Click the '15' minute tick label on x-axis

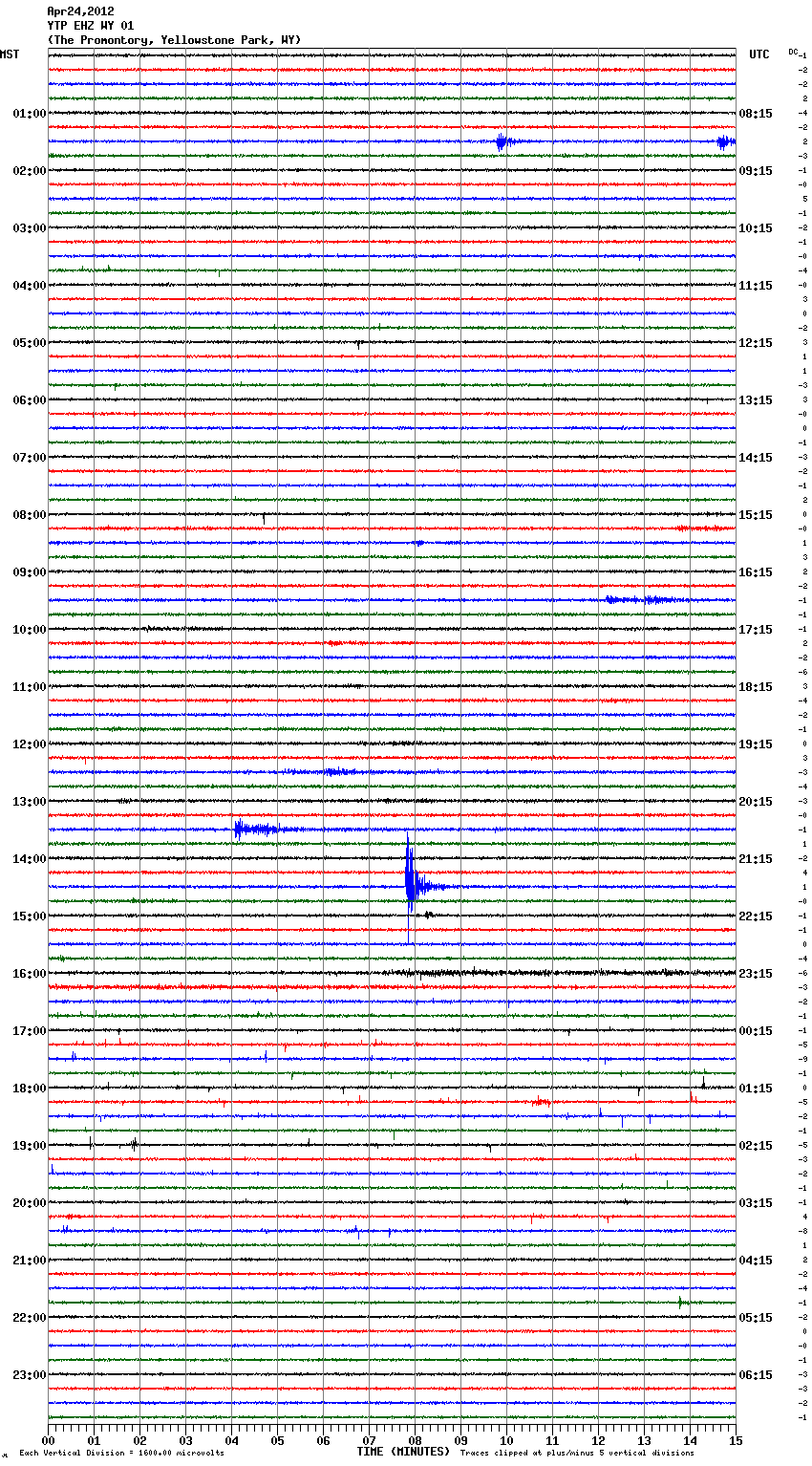736,1440
